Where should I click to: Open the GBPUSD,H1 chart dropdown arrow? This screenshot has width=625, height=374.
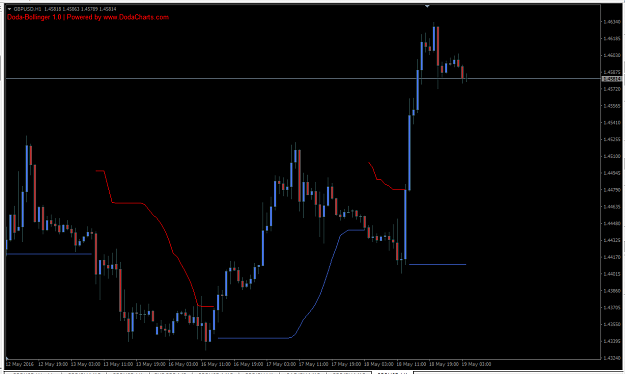(9, 9)
